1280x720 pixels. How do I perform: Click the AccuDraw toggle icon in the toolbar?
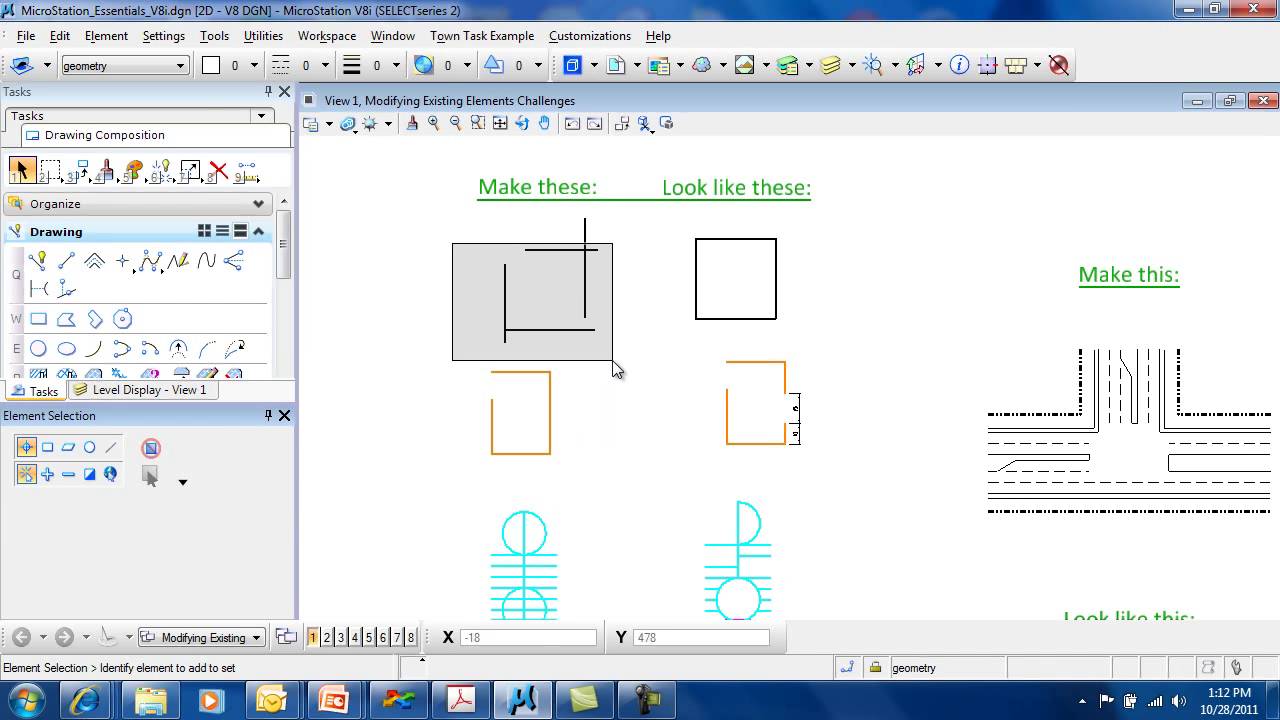(x=987, y=65)
